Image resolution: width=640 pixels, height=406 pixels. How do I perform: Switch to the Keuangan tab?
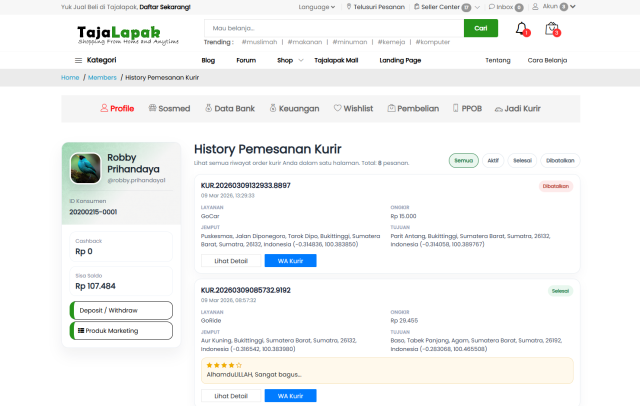pyautogui.click(x=294, y=108)
